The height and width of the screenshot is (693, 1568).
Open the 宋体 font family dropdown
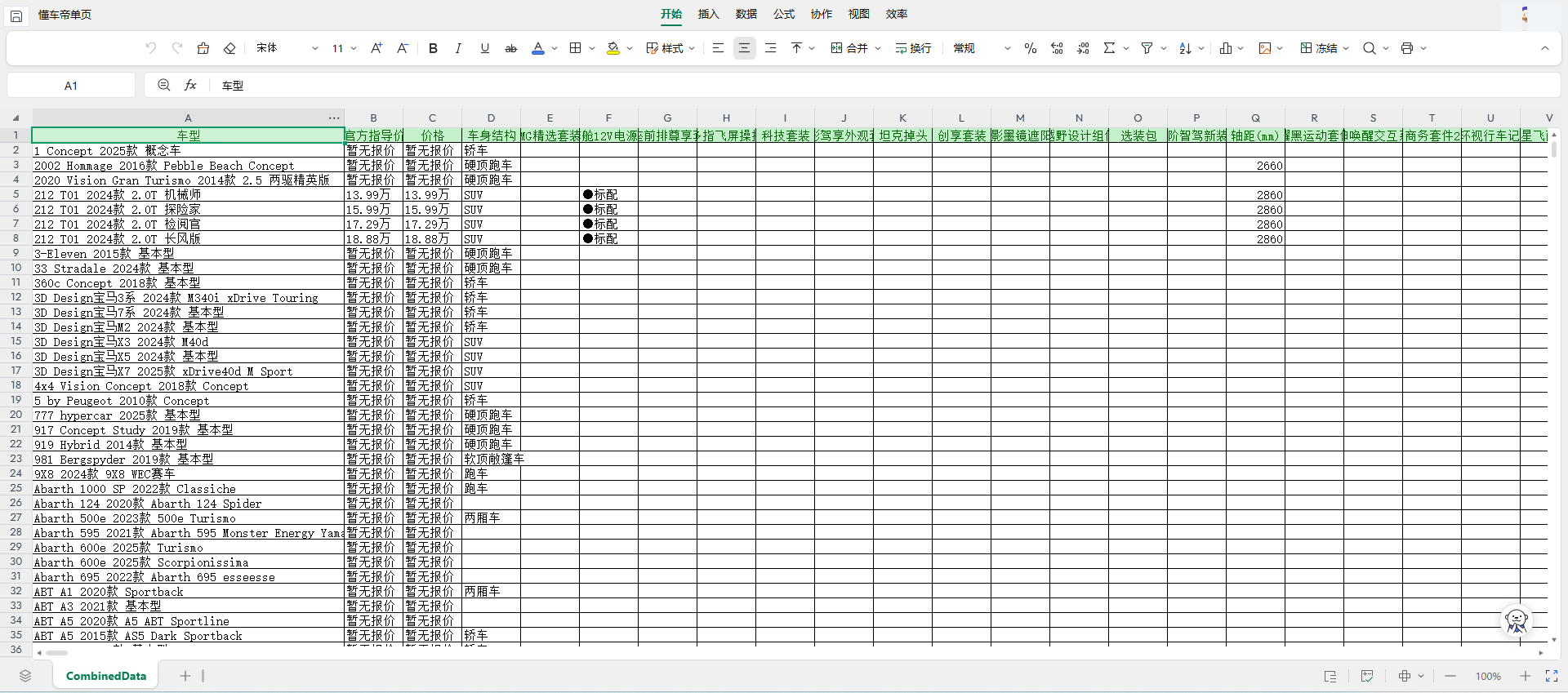[x=287, y=48]
